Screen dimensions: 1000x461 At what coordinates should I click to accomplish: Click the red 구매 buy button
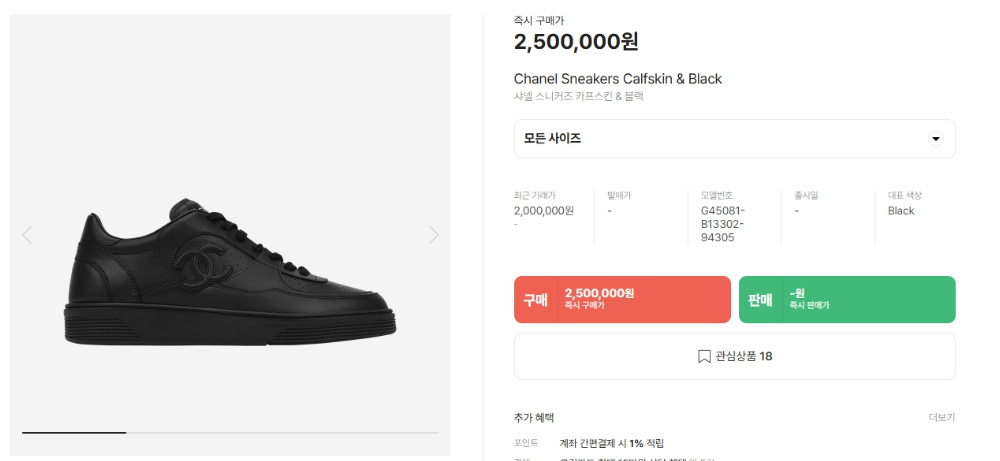tap(622, 300)
